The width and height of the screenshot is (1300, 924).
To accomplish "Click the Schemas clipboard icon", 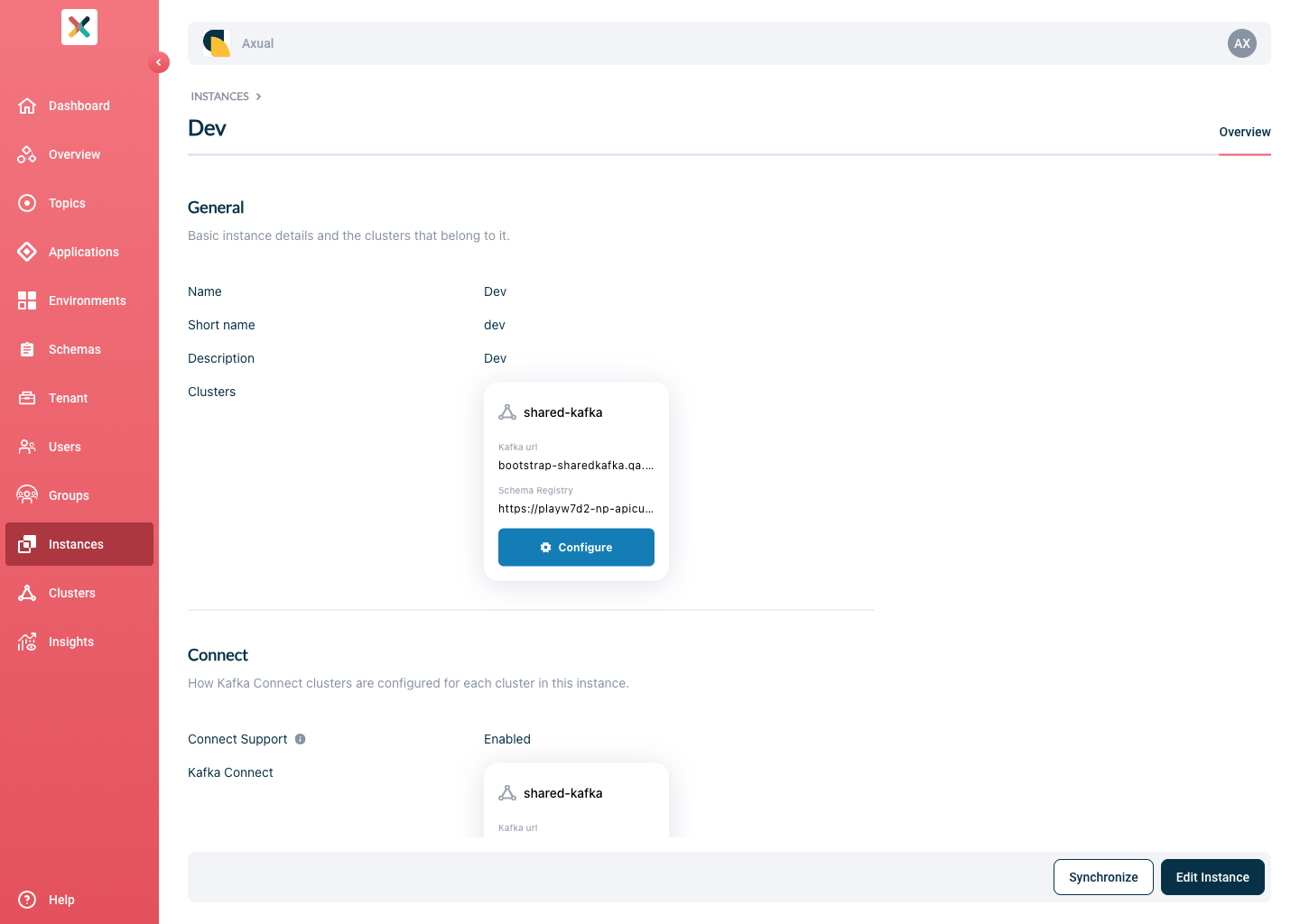I will pyautogui.click(x=27, y=349).
